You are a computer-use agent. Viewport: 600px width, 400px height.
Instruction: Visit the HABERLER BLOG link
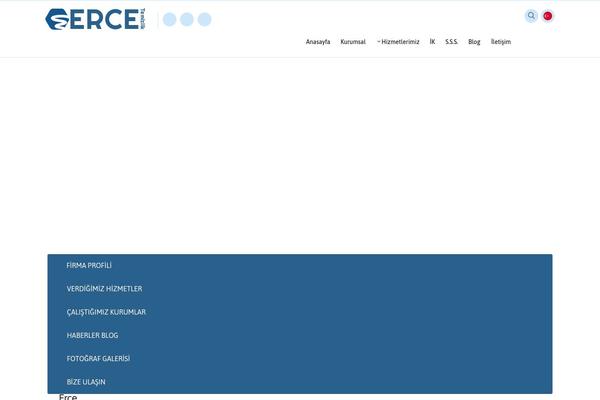(x=92, y=335)
